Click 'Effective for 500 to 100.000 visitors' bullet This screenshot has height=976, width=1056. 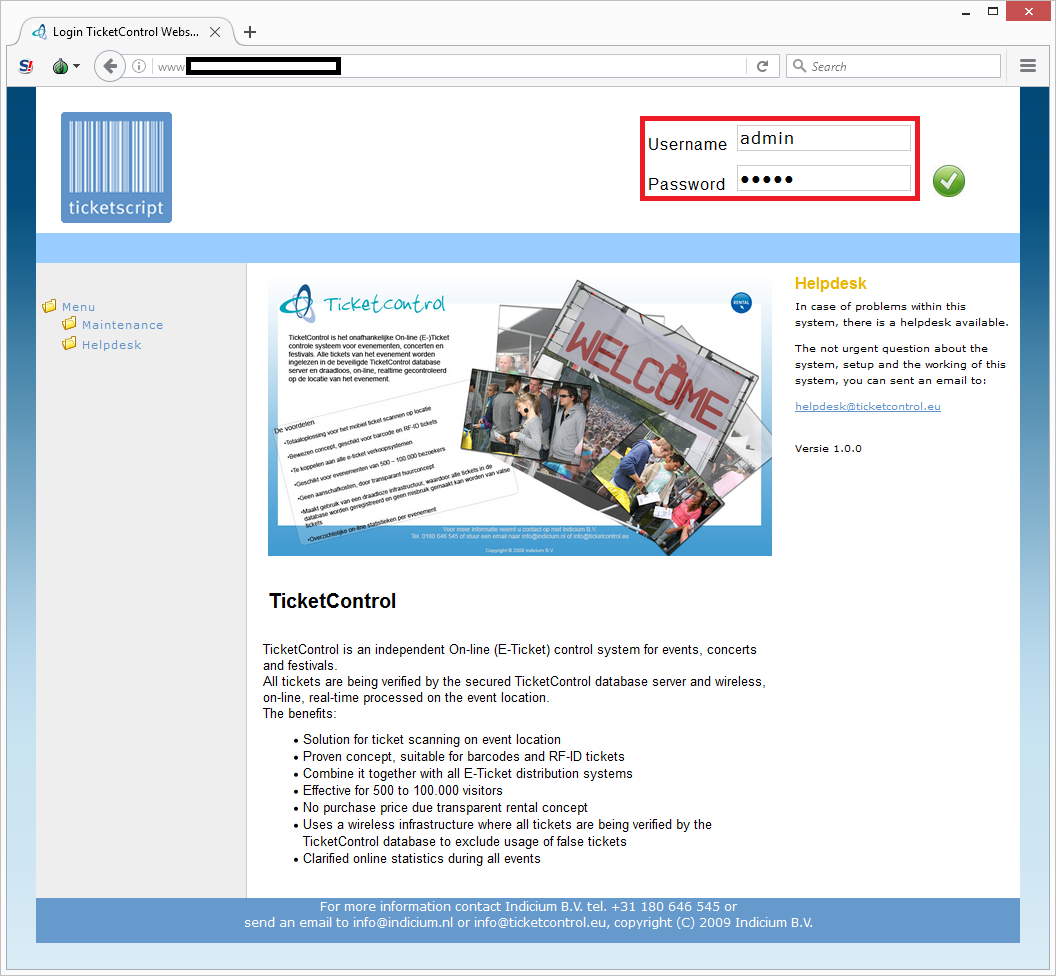pos(403,791)
